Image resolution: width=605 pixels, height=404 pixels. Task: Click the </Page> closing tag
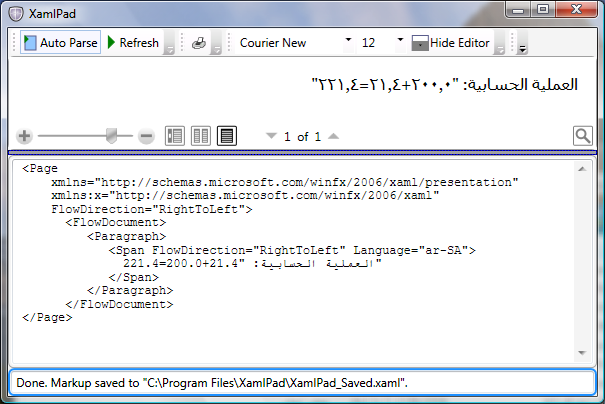[x=47, y=318]
